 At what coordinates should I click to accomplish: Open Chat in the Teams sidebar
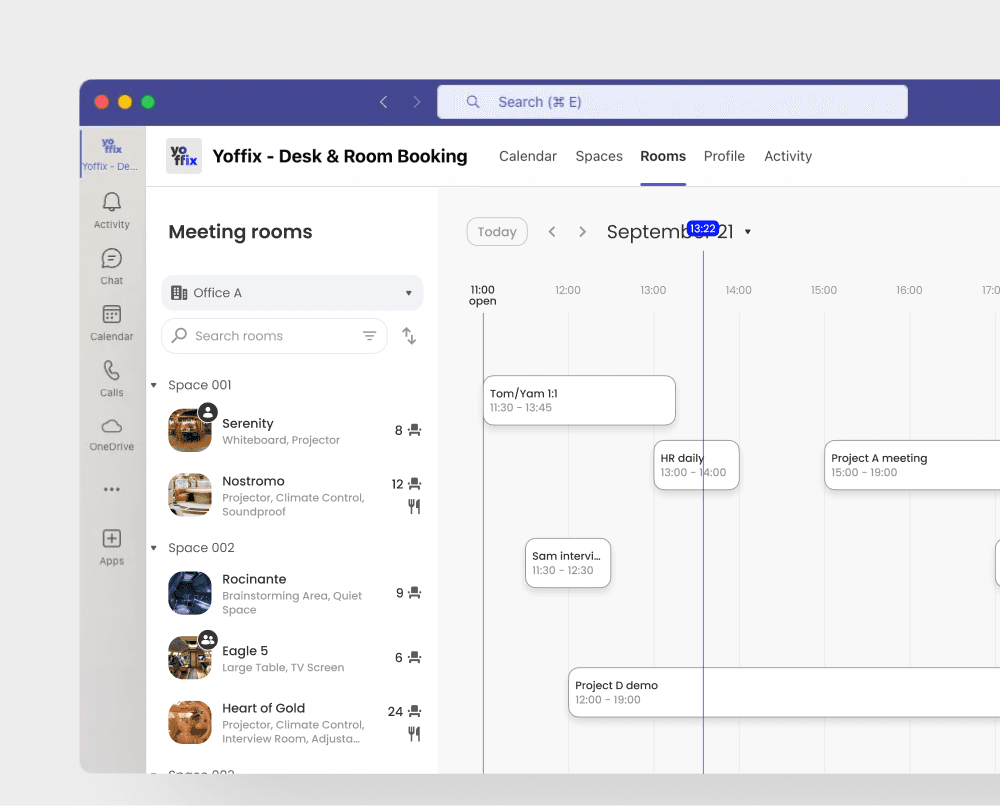(x=111, y=264)
